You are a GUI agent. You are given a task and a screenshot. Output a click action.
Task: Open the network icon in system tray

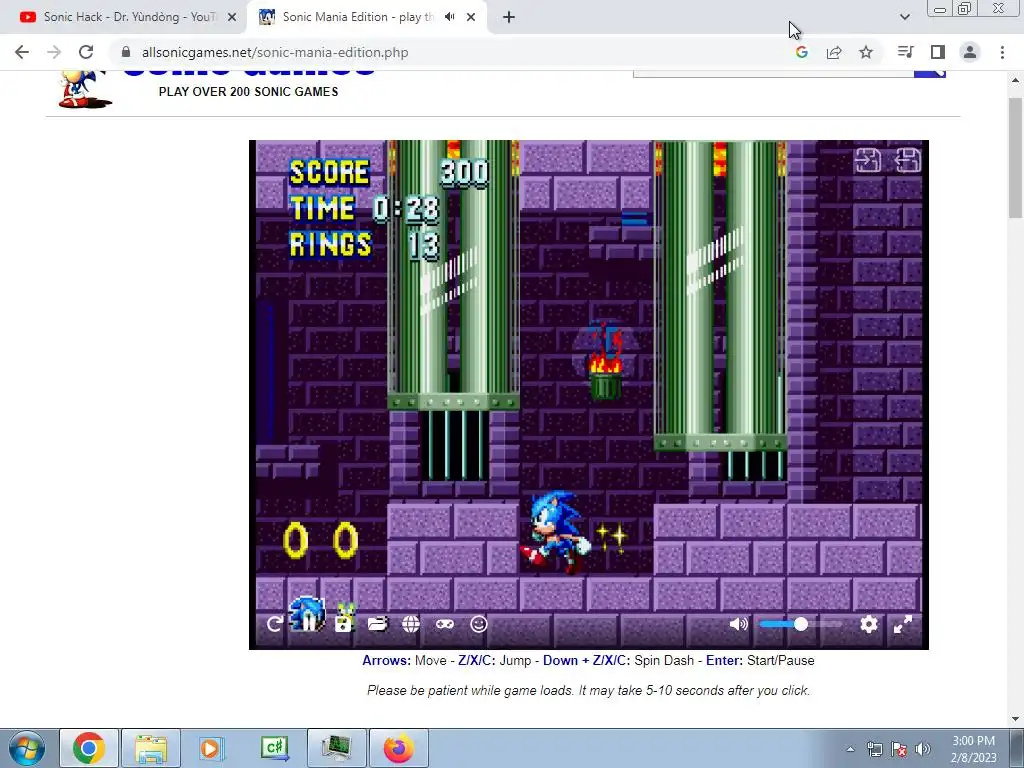[875, 749]
